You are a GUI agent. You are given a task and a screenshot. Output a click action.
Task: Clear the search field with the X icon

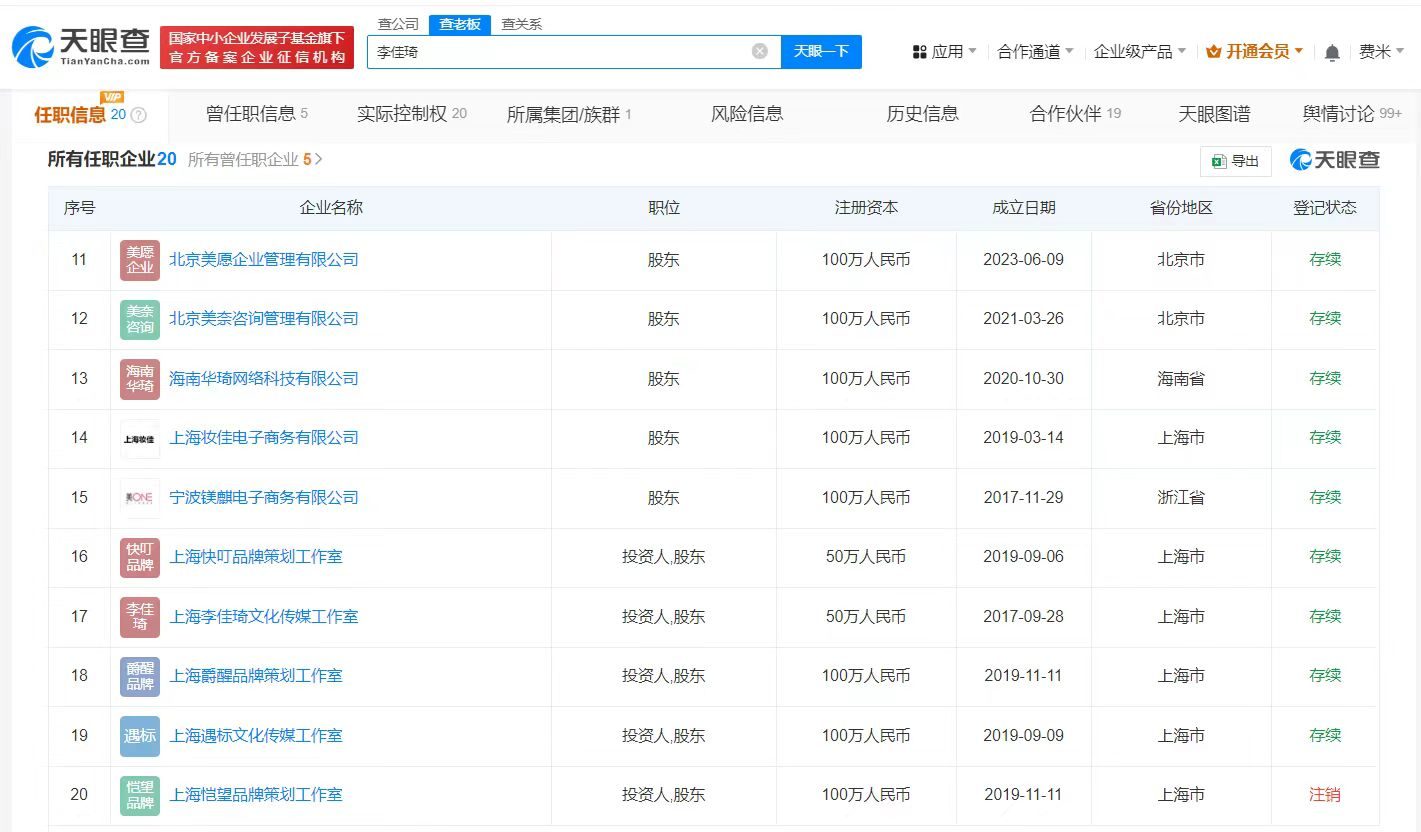[x=760, y=51]
